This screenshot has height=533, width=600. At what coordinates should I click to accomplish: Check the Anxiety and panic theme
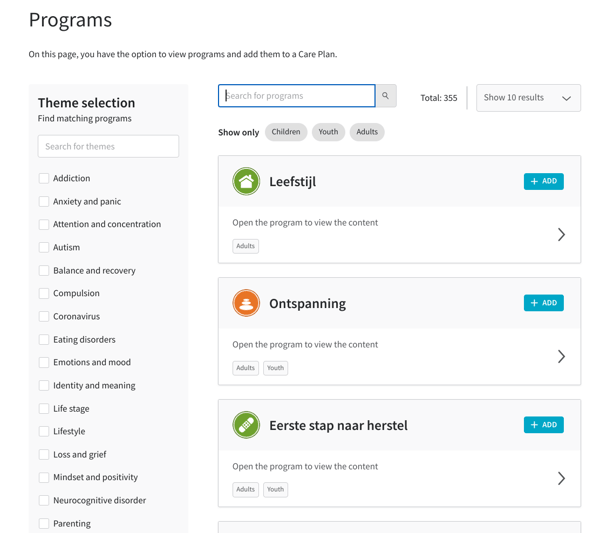pos(44,201)
